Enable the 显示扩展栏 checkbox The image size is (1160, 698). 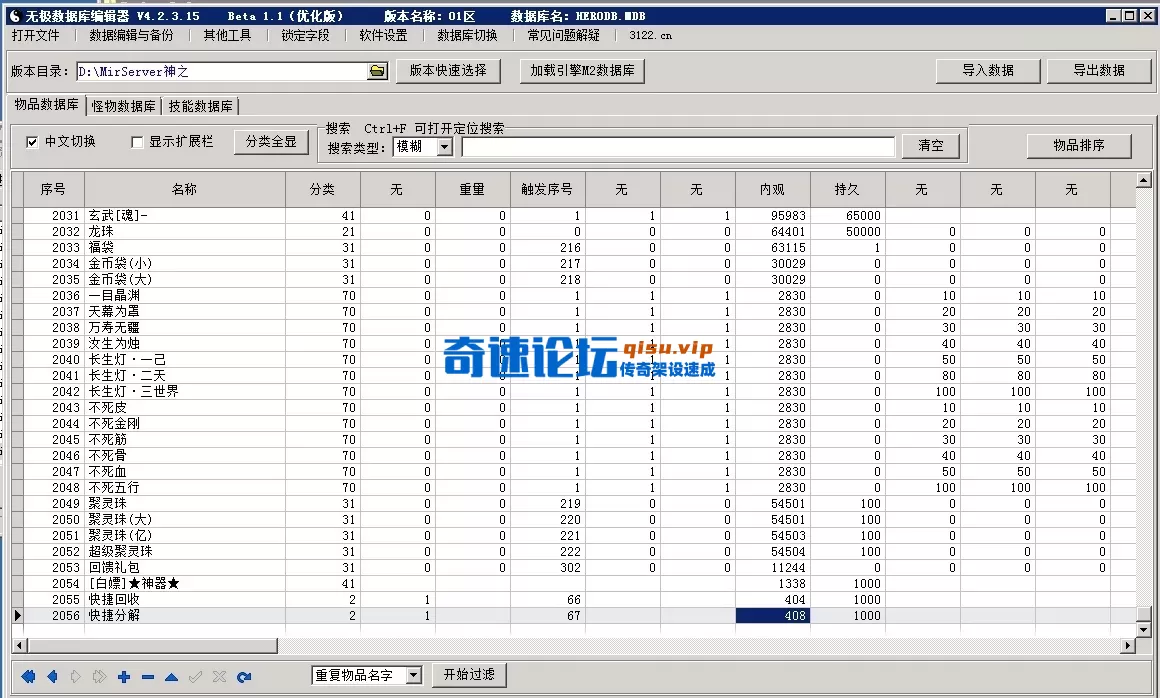point(137,142)
